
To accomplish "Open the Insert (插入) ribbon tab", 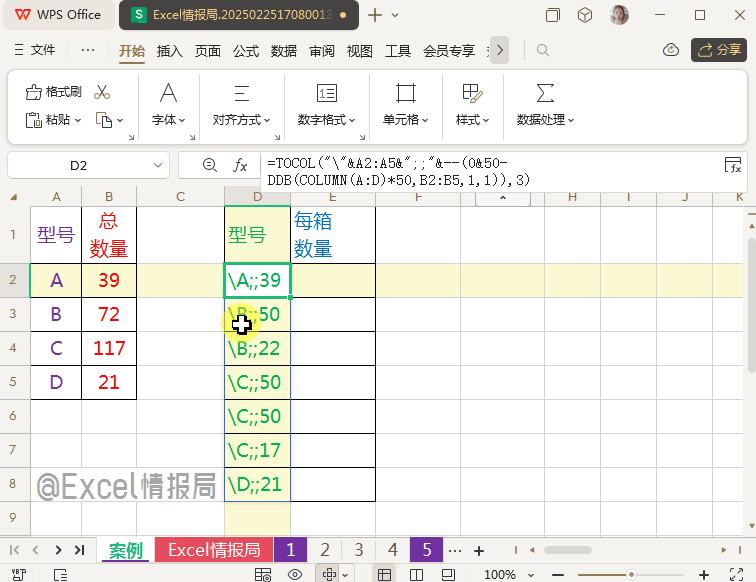I will point(170,50).
